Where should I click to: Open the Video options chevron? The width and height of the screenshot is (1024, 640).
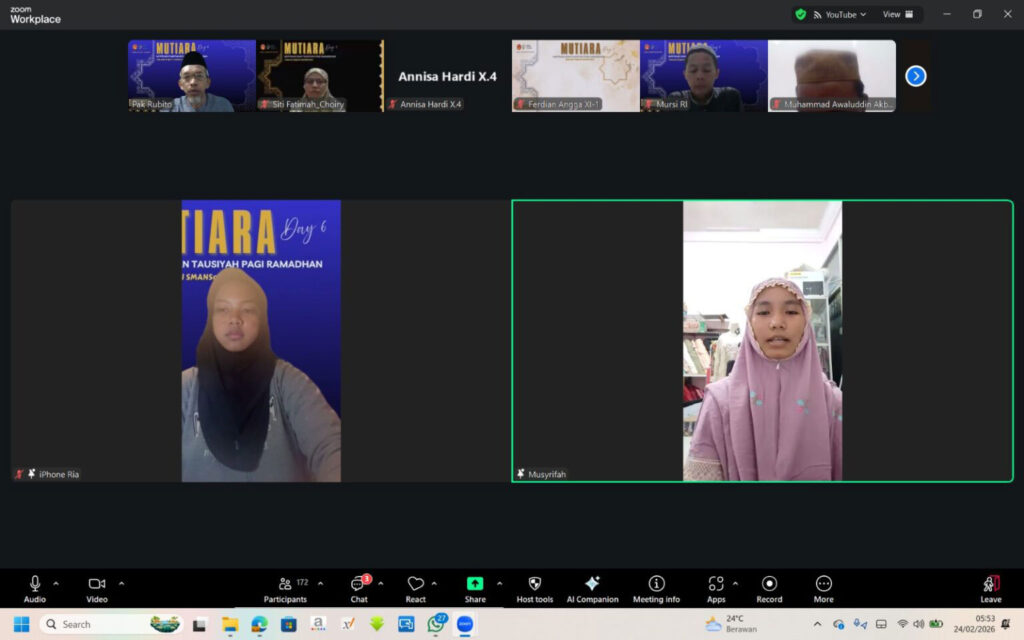click(x=121, y=582)
